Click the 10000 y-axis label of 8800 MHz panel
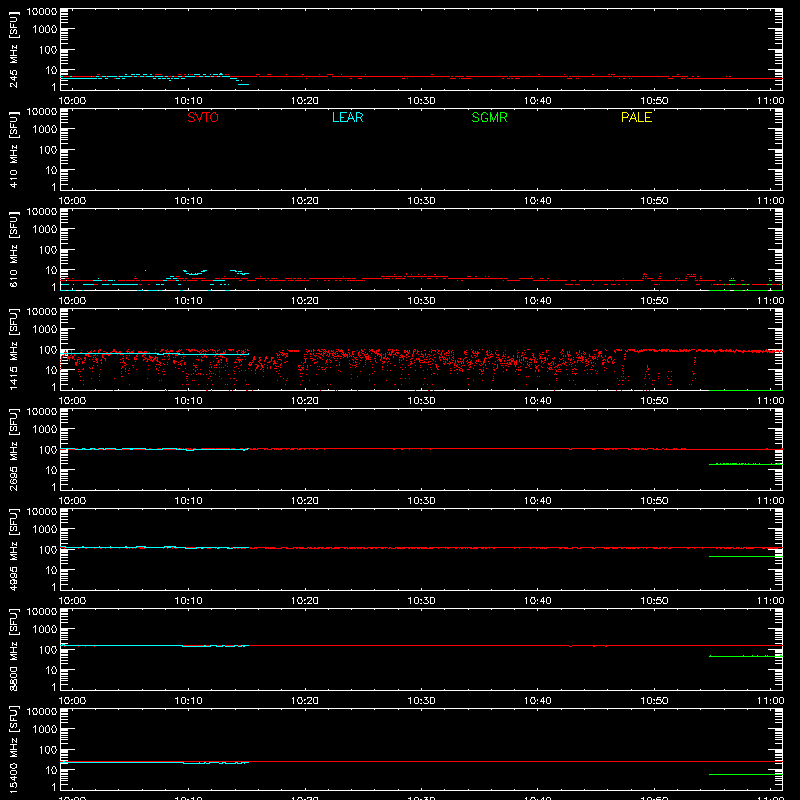This screenshot has height=800, width=800. [x=42, y=612]
